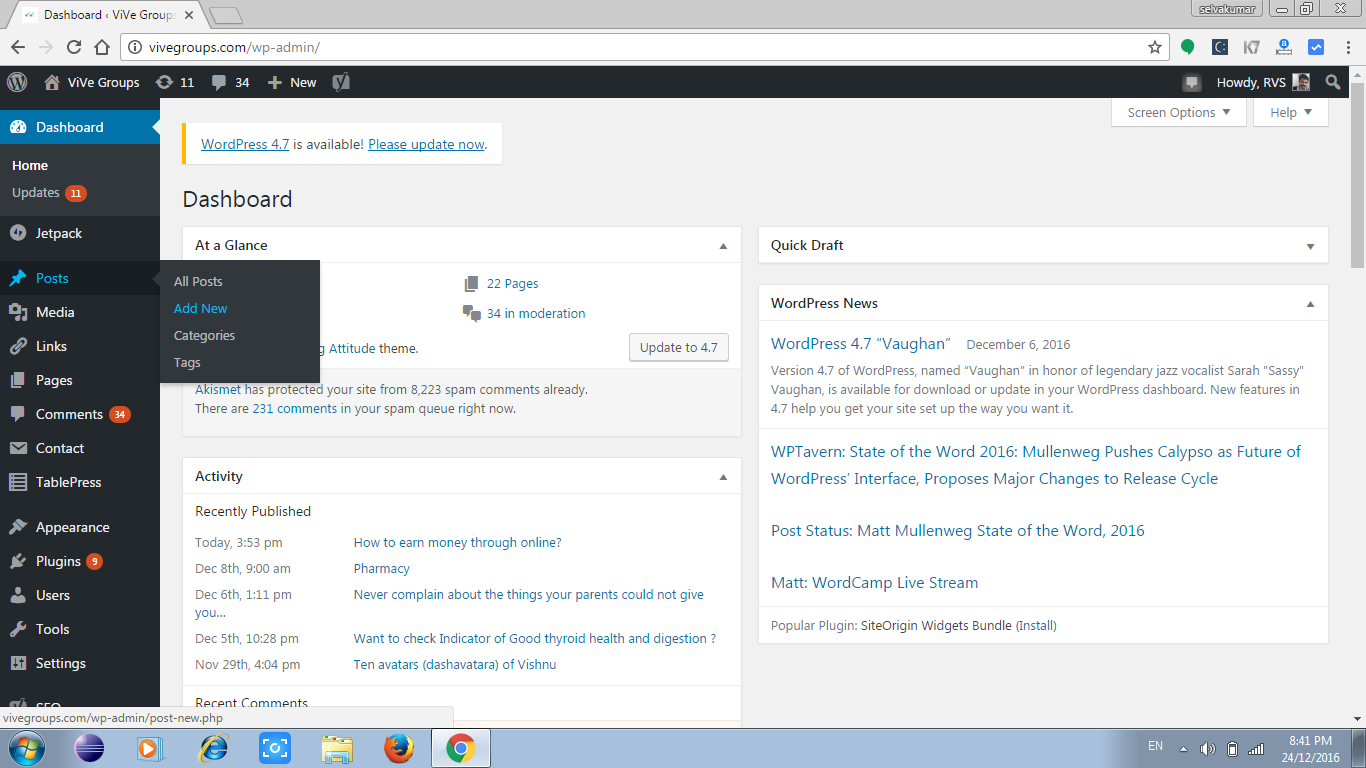
Task: Collapse the WordPress News box
Action: (1310, 303)
